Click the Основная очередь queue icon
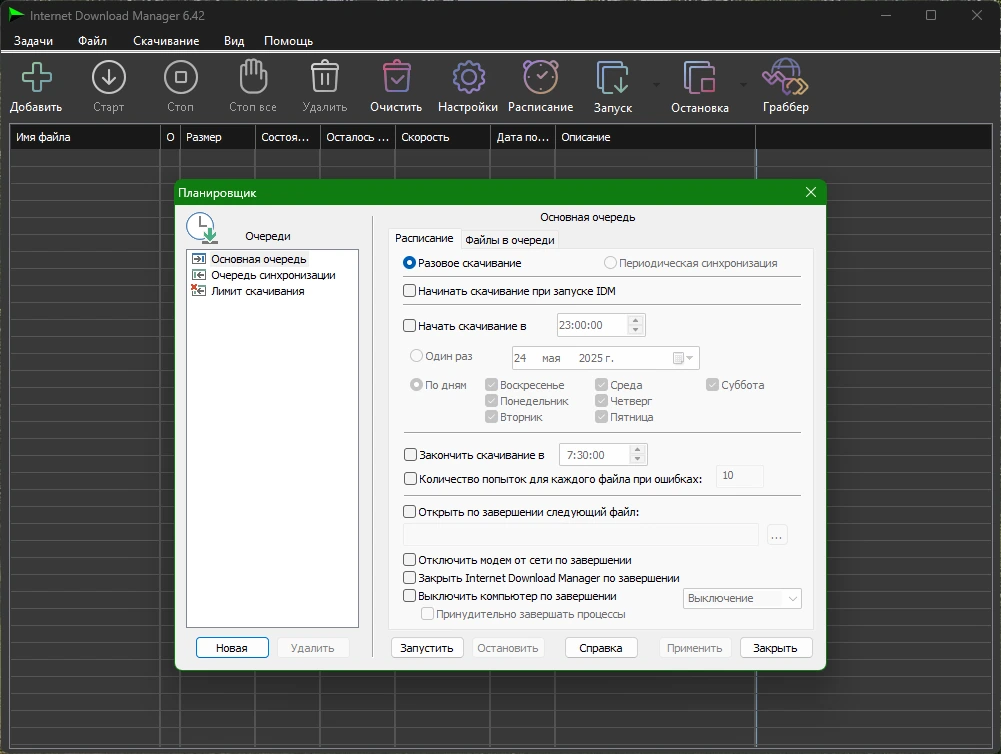This screenshot has width=1001, height=754. tap(199, 259)
